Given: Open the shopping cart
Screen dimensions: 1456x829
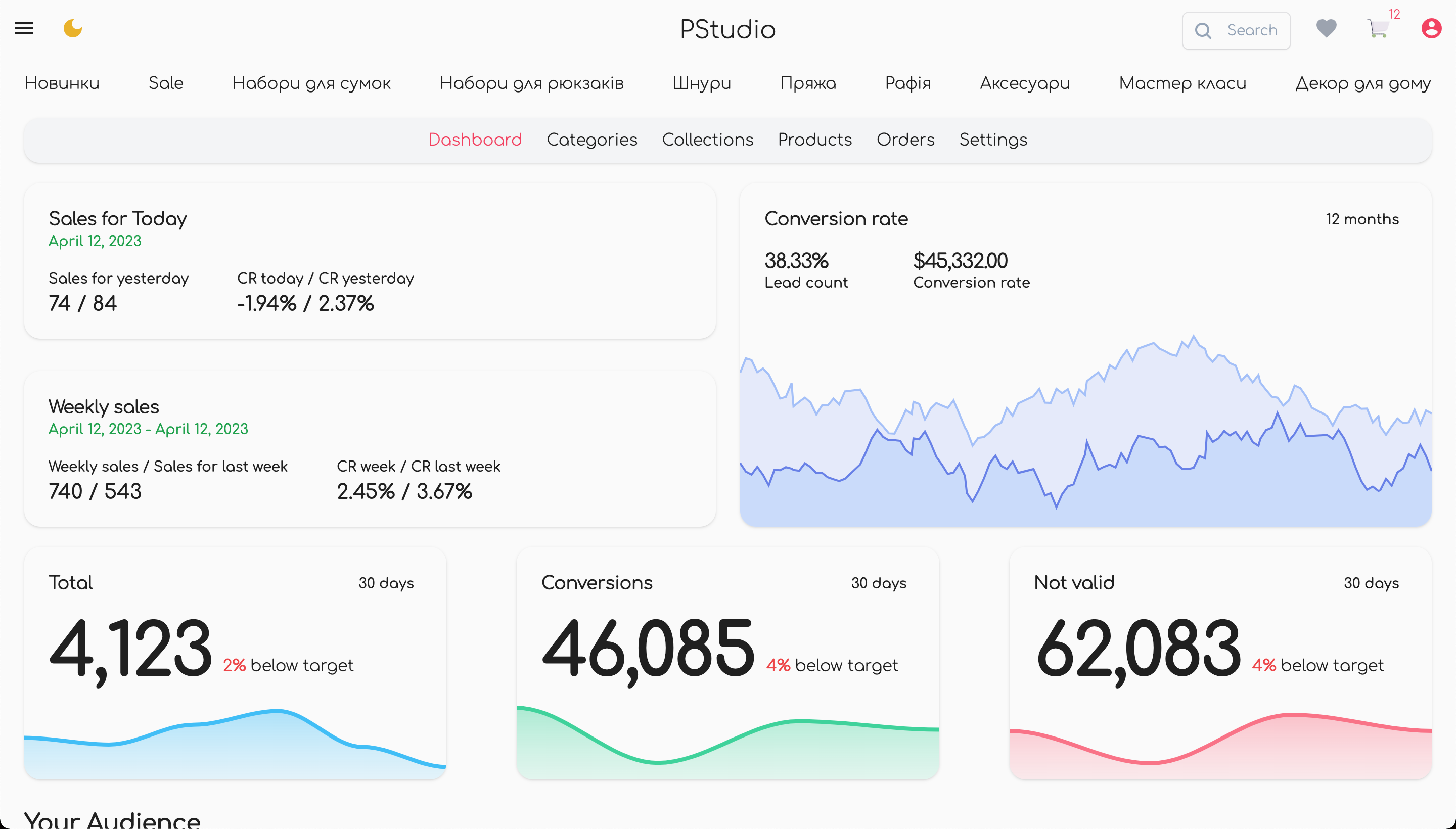Looking at the screenshot, I should (x=1378, y=28).
